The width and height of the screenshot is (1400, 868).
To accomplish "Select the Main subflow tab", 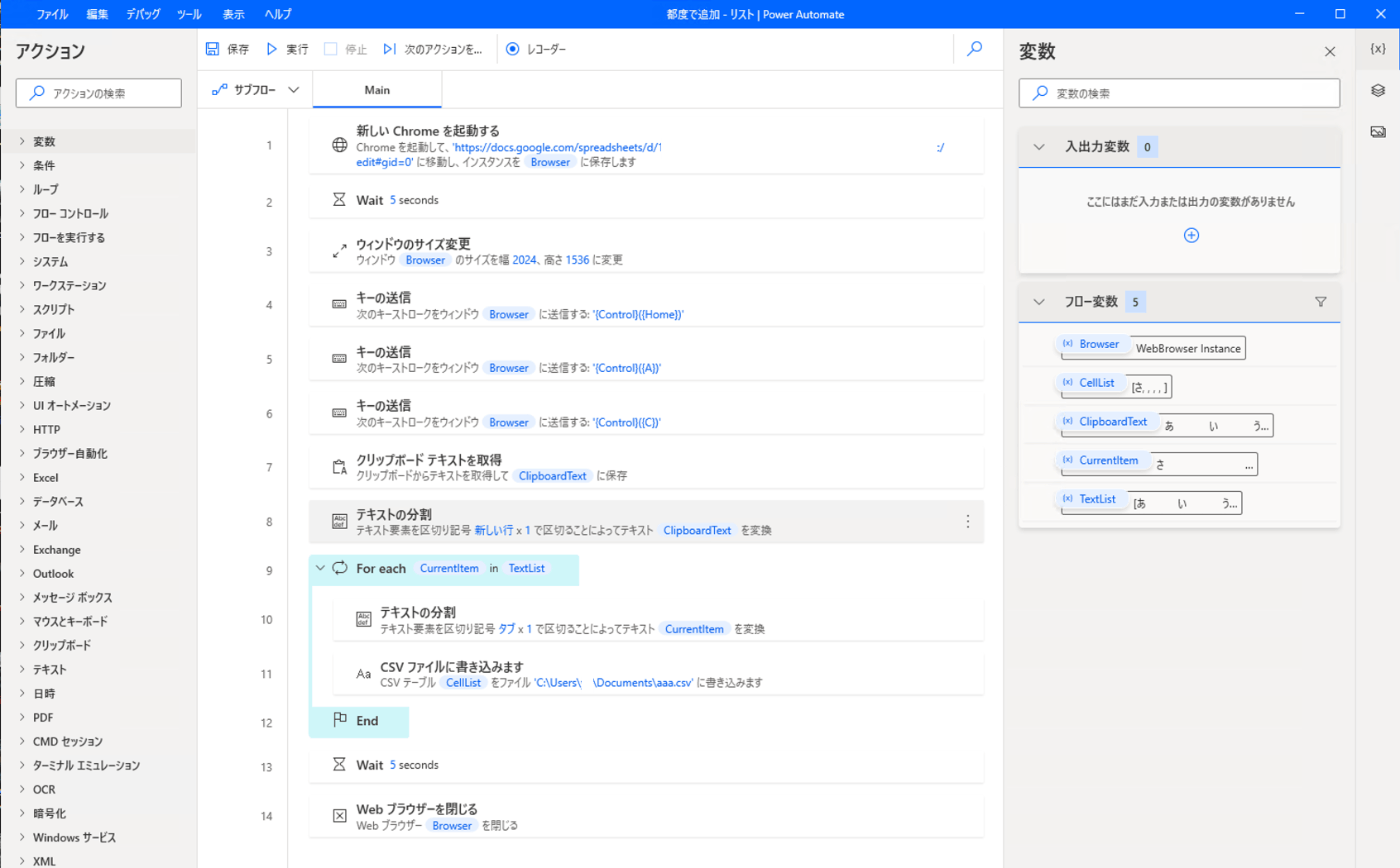I will click(377, 90).
